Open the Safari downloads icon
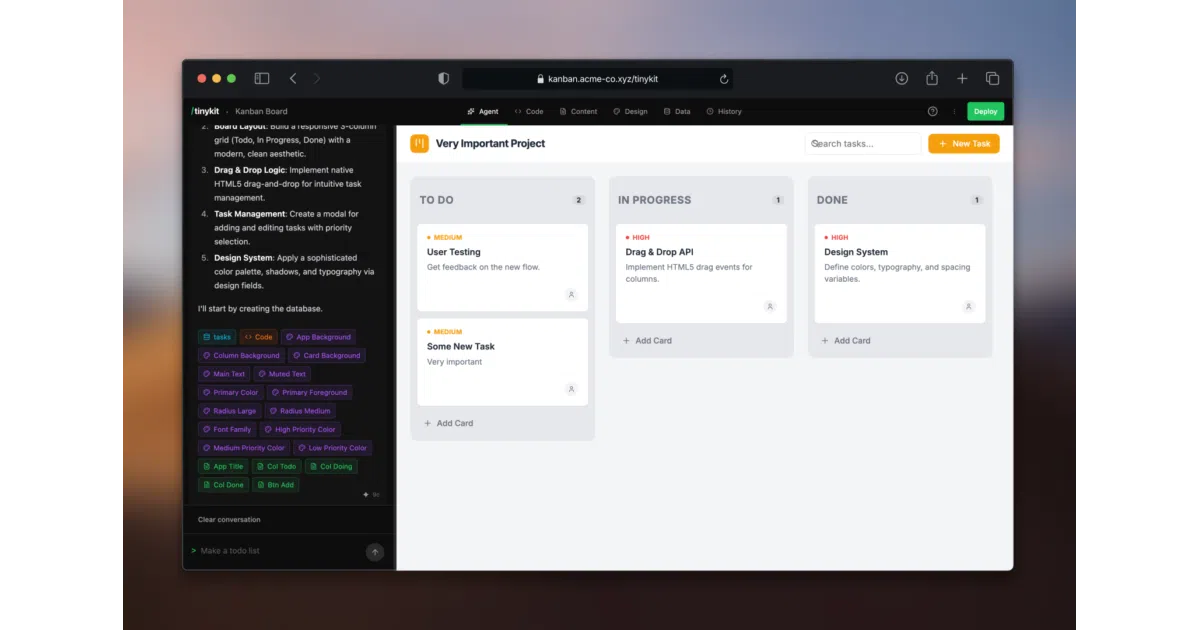The width and height of the screenshot is (1200, 630). 901,78
